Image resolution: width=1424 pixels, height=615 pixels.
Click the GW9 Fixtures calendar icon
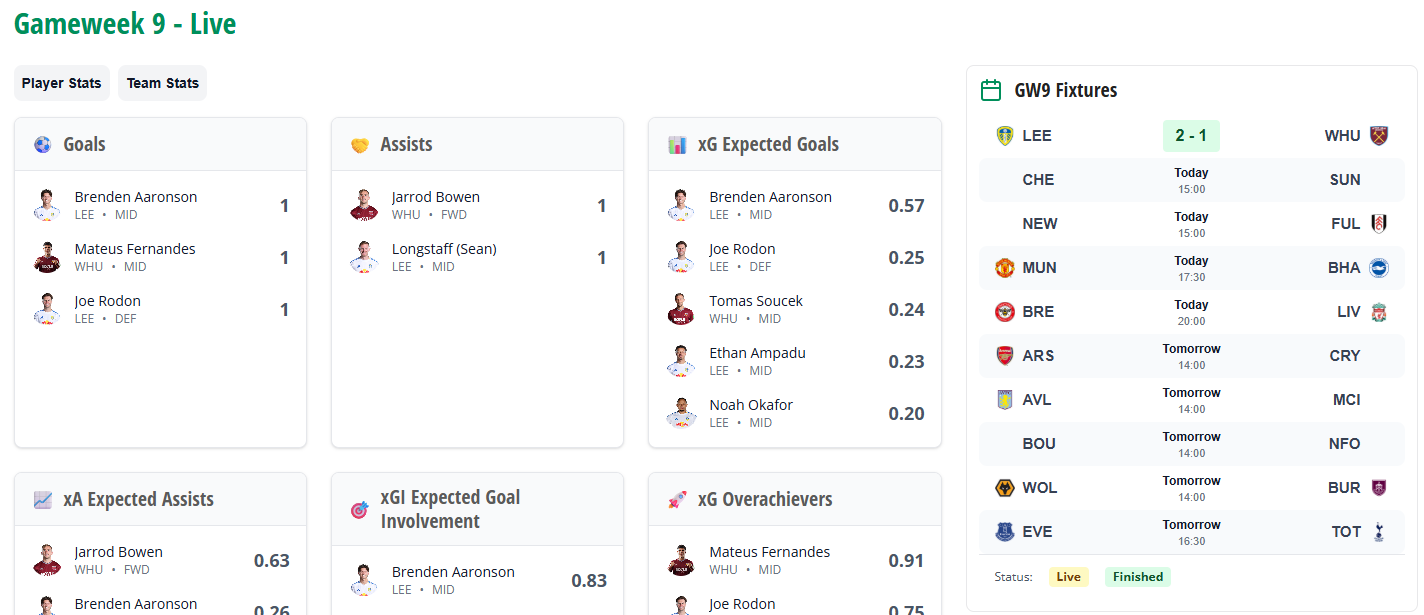[x=991, y=91]
